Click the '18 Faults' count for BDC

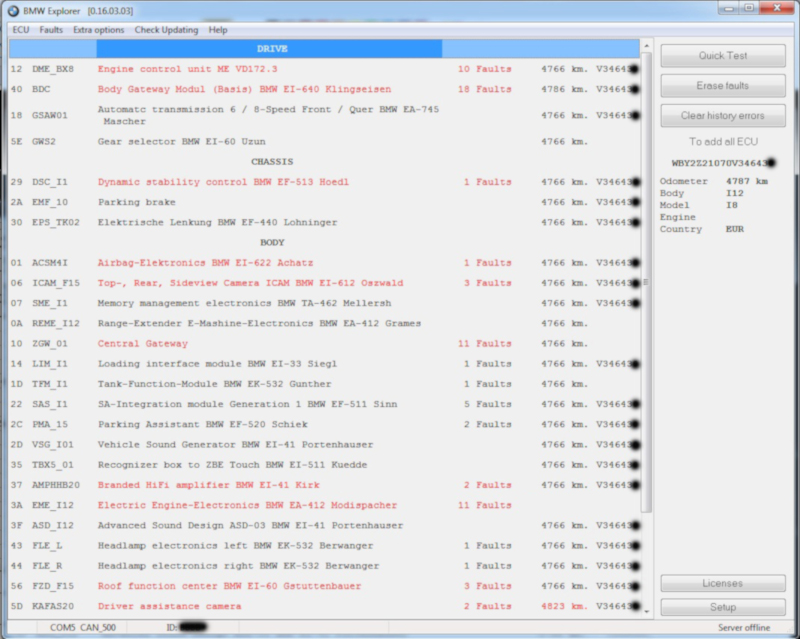pos(484,89)
